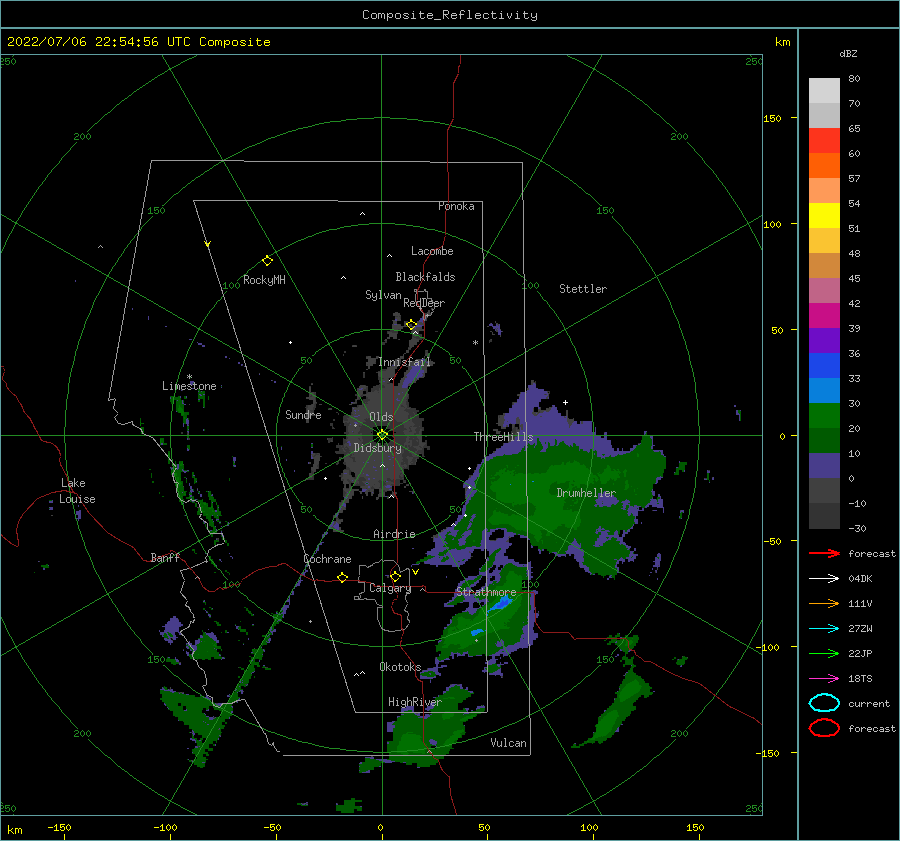This screenshot has height=841, width=900.
Task: Select the cyan current ellipse icon
Action: [824, 703]
